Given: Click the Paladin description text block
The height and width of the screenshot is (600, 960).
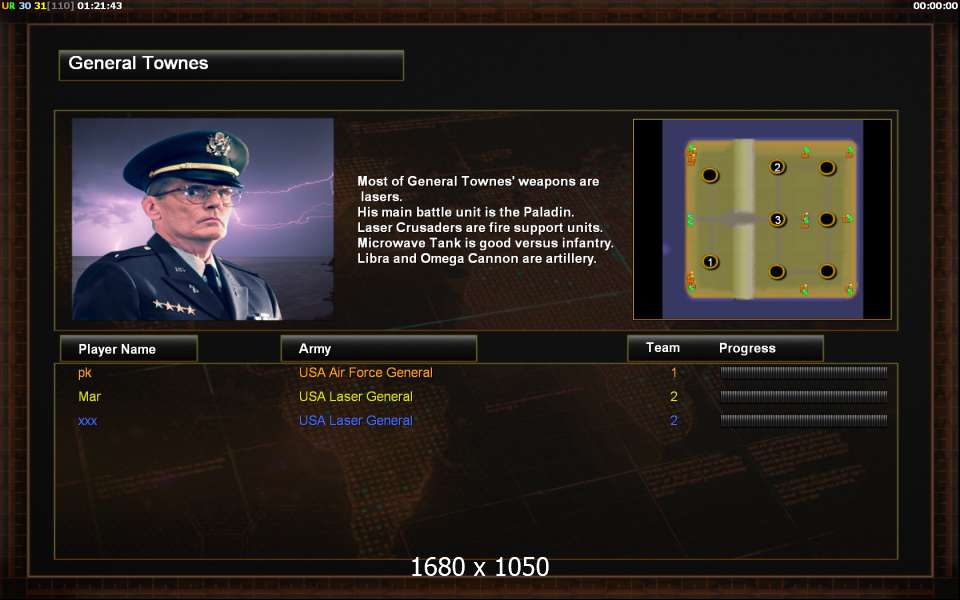Looking at the screenshot, I should pyautogui.click(x=485, y=220).
